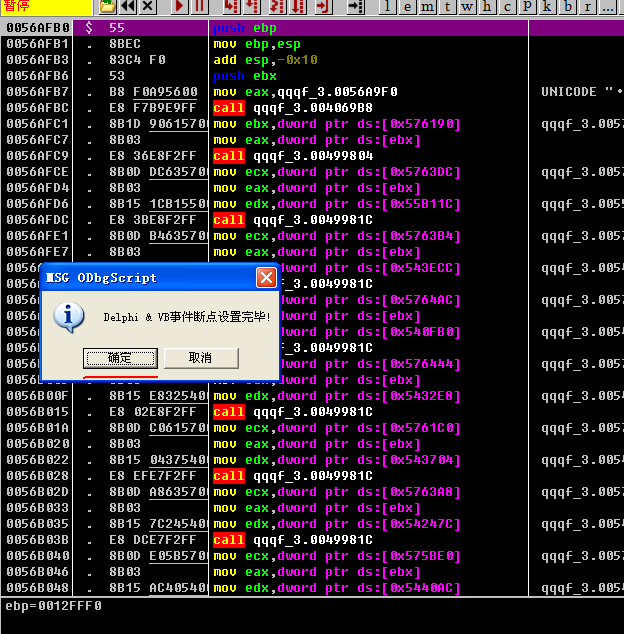The image size is (624, 634).
Task: Open Handles window with 'h' button
Action: [x=487, y=6]
